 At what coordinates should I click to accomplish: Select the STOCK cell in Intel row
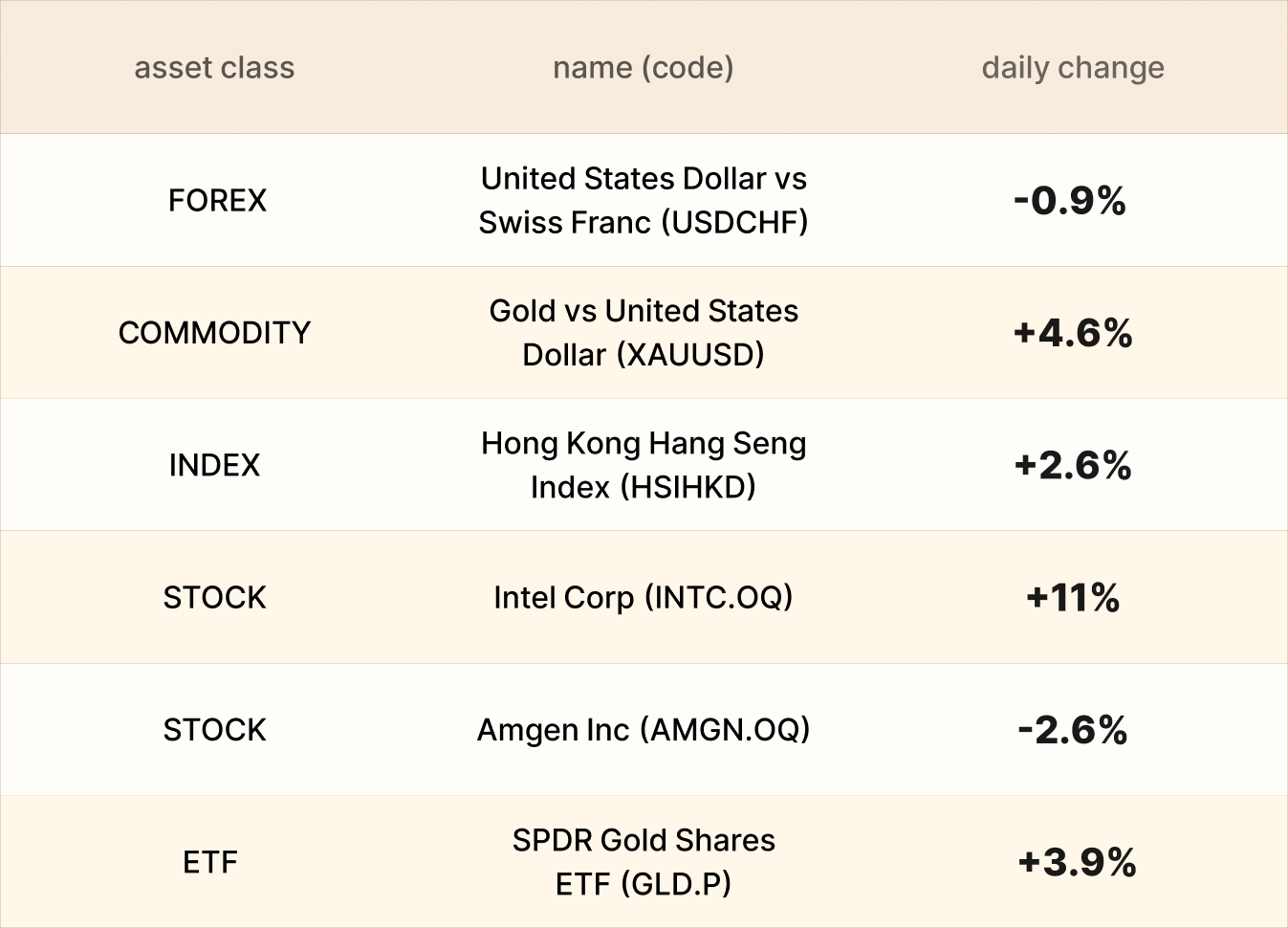point(214,597)
